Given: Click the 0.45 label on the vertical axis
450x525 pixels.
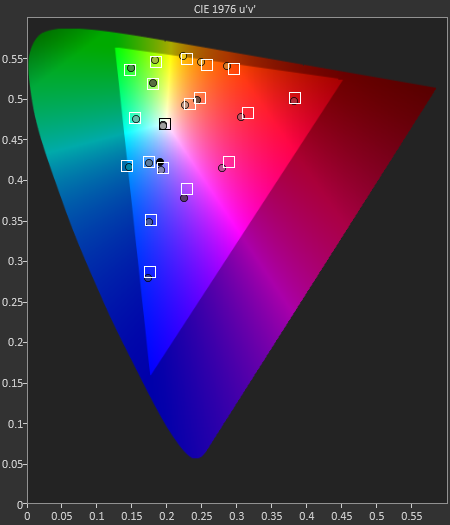Looking at the screenshot, I should 12,140.
